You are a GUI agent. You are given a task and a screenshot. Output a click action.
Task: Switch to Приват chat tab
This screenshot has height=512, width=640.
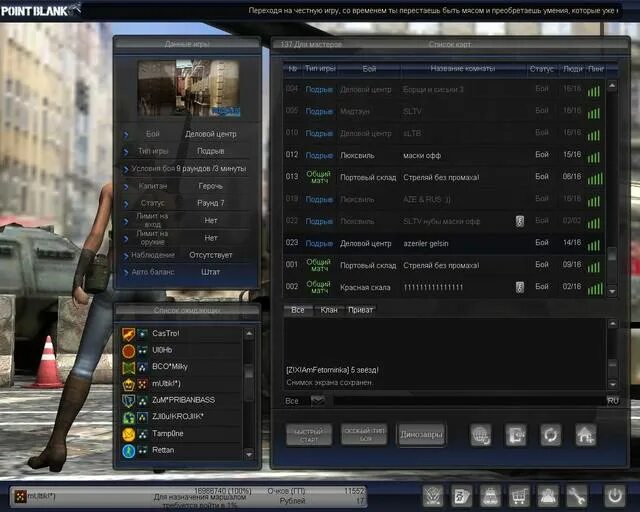pos(360,310)
